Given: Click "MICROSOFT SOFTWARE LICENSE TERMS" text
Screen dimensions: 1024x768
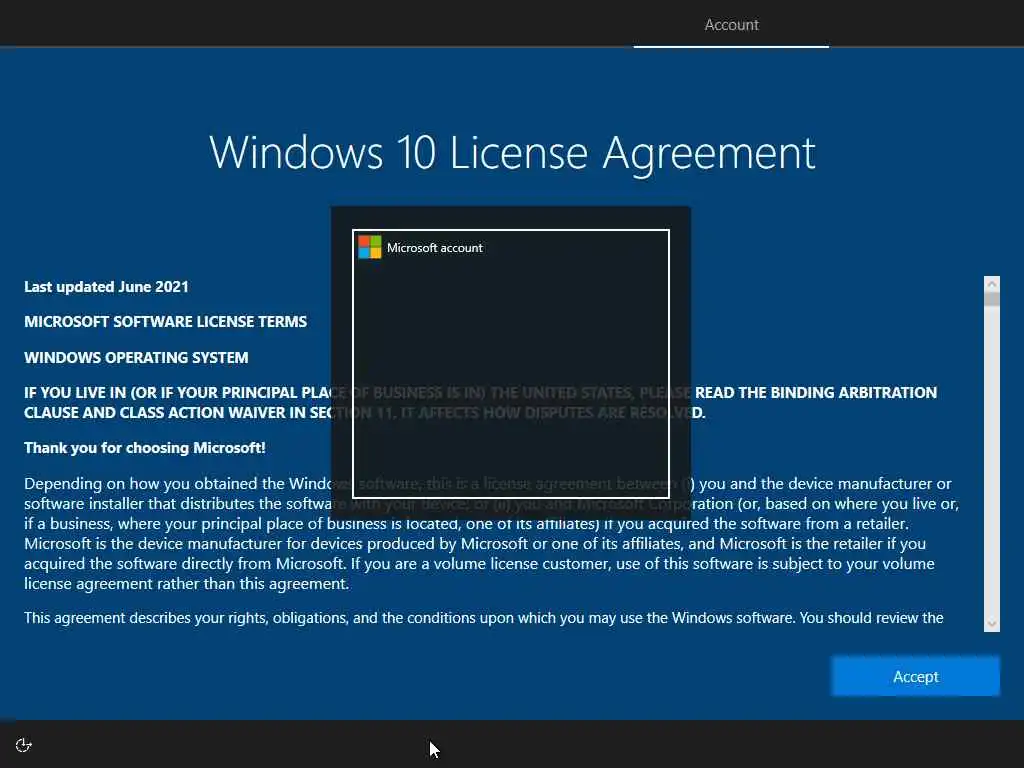Looking at the screenshot, I should pos(165,321).
